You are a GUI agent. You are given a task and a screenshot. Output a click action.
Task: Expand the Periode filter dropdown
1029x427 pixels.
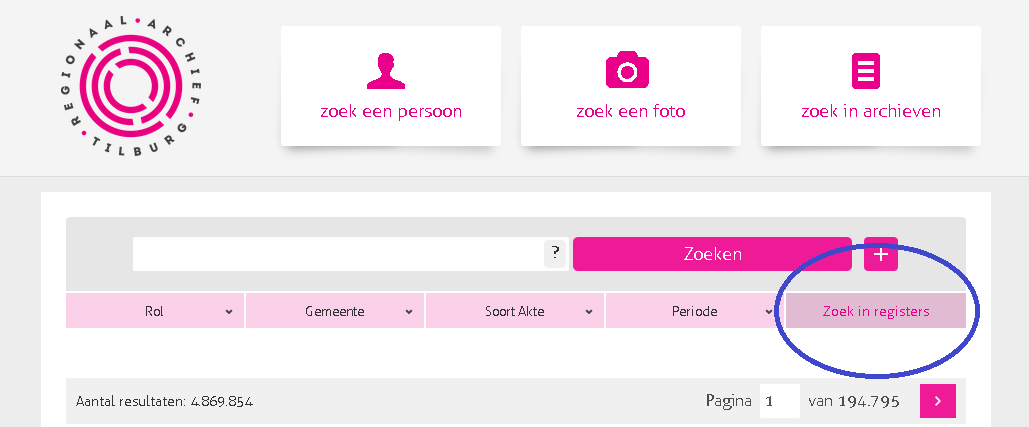tap(695, 311)
